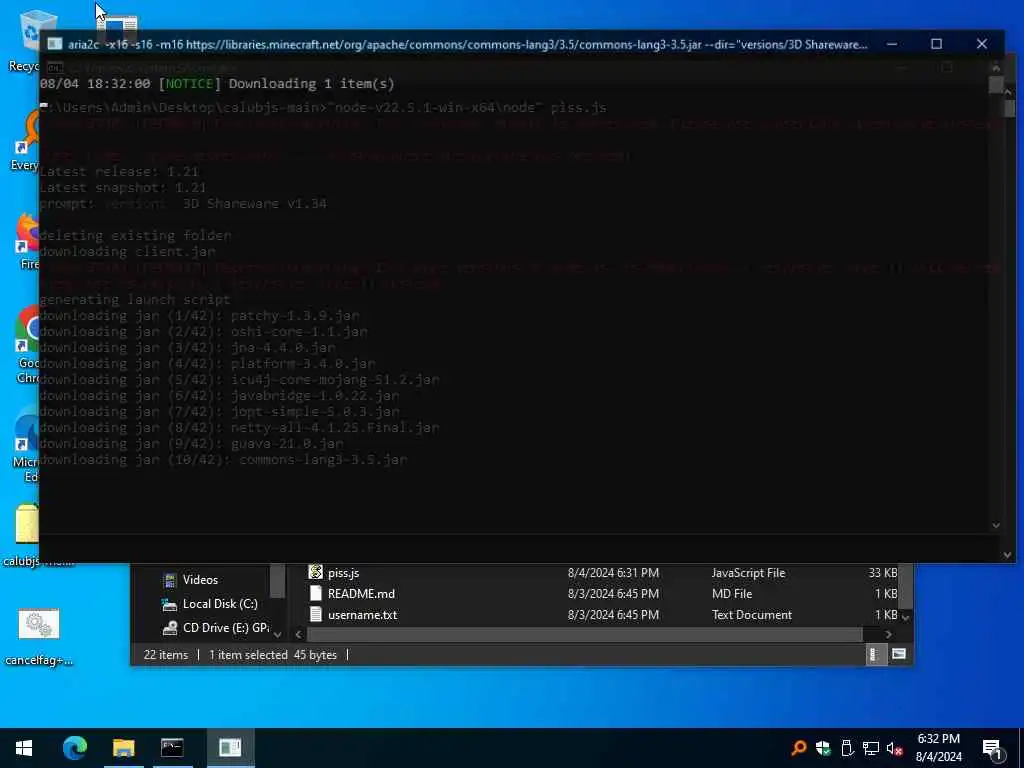Switch to the Command Prompt taskbar button

coord(172,748)
